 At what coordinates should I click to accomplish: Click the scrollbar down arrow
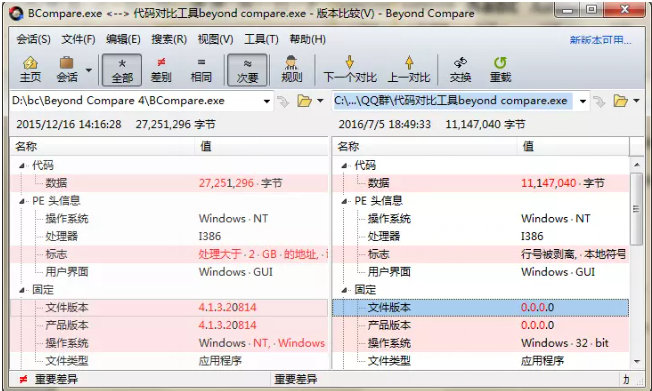coord(637,361)
